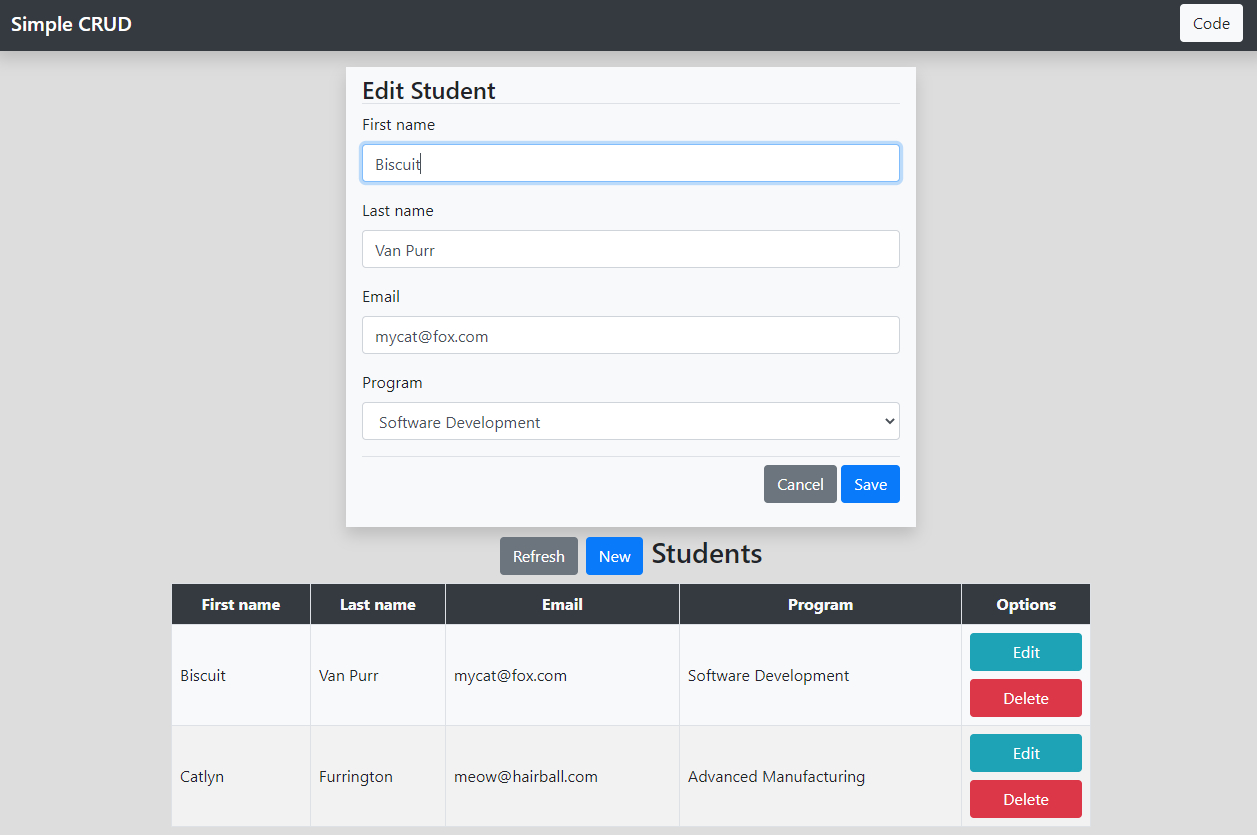1257x835 pixels.
Task: Click the Program column header
Action: point(820,604)
